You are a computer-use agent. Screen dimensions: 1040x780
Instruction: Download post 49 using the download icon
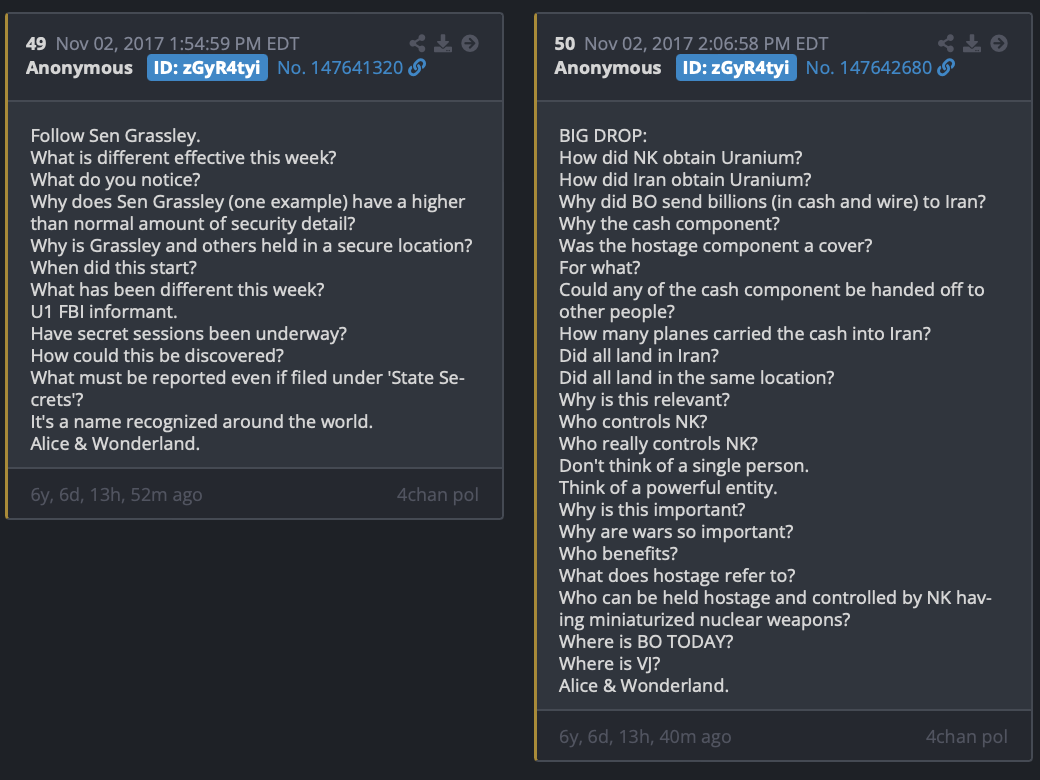(444, 43)
